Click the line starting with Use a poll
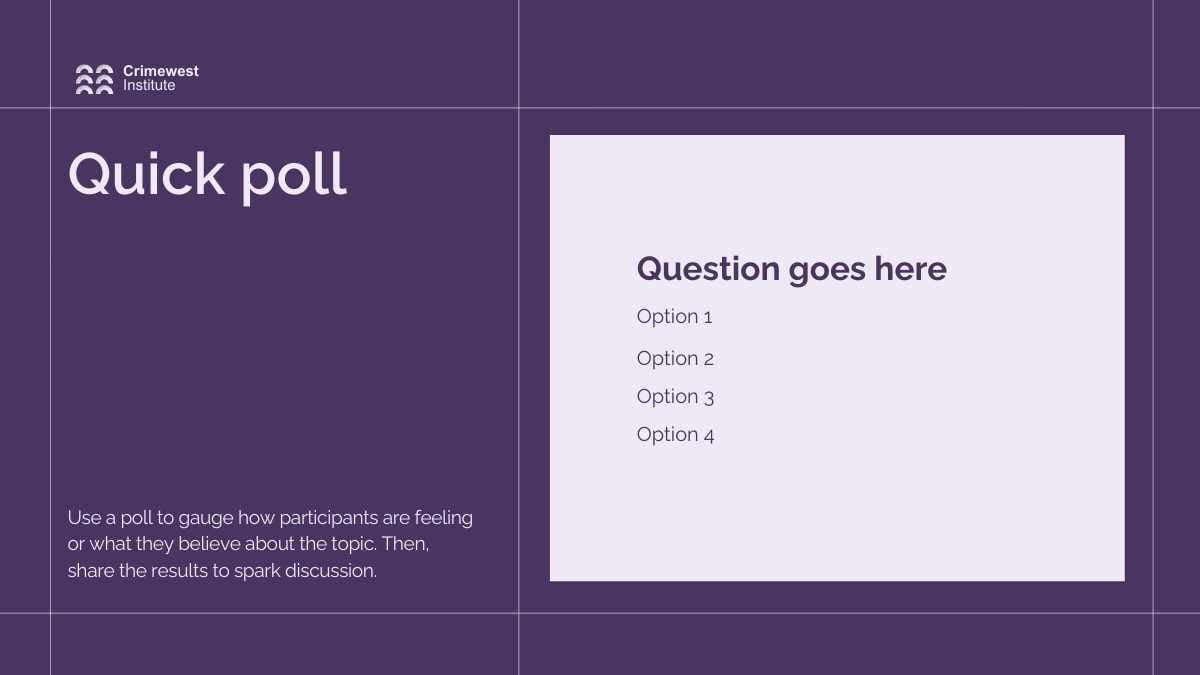The width and height of the screenshot is (1200, 675). 270,518
